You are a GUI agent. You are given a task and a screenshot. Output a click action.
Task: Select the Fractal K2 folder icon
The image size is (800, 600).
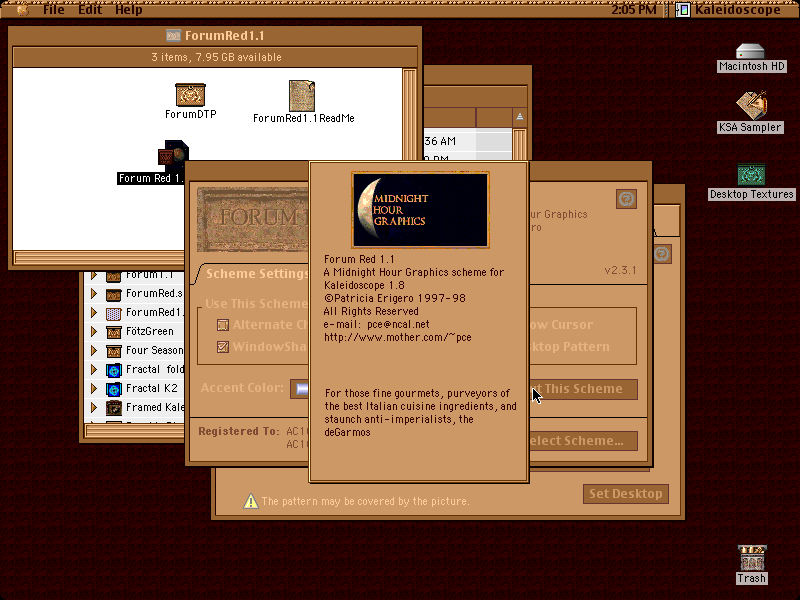click(x=113, y=389)
